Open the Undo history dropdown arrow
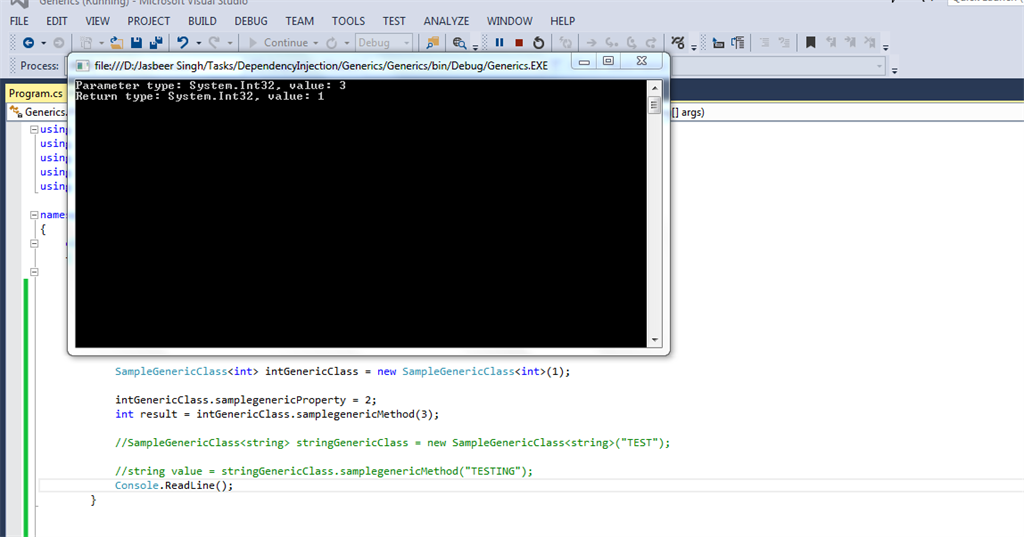Viewport: 1024px width, 537px height. click(198, 43)
